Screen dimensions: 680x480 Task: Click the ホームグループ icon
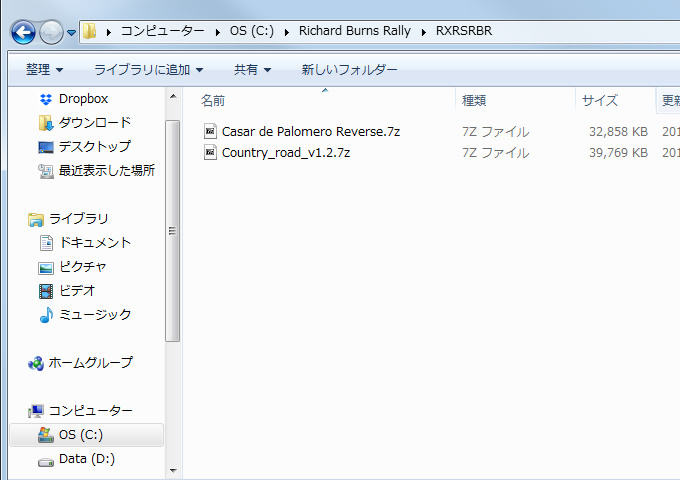[36, 363]
